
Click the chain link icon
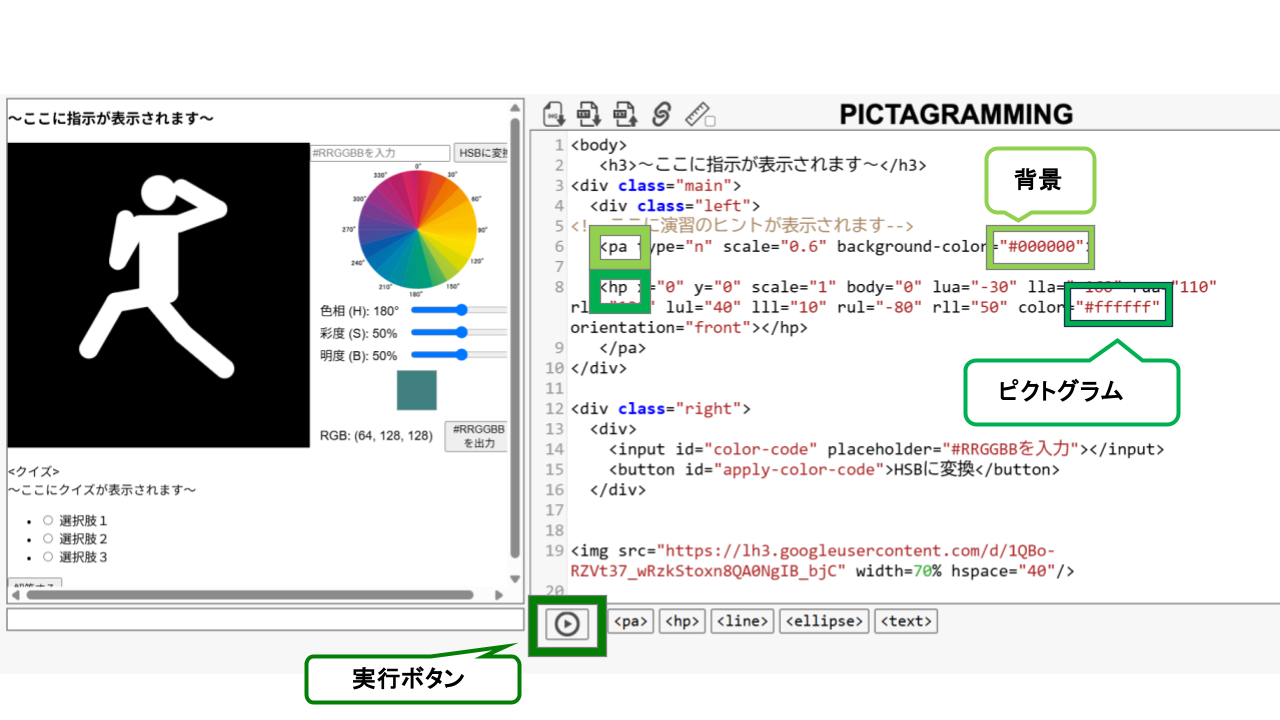click(x=661, y=114)
